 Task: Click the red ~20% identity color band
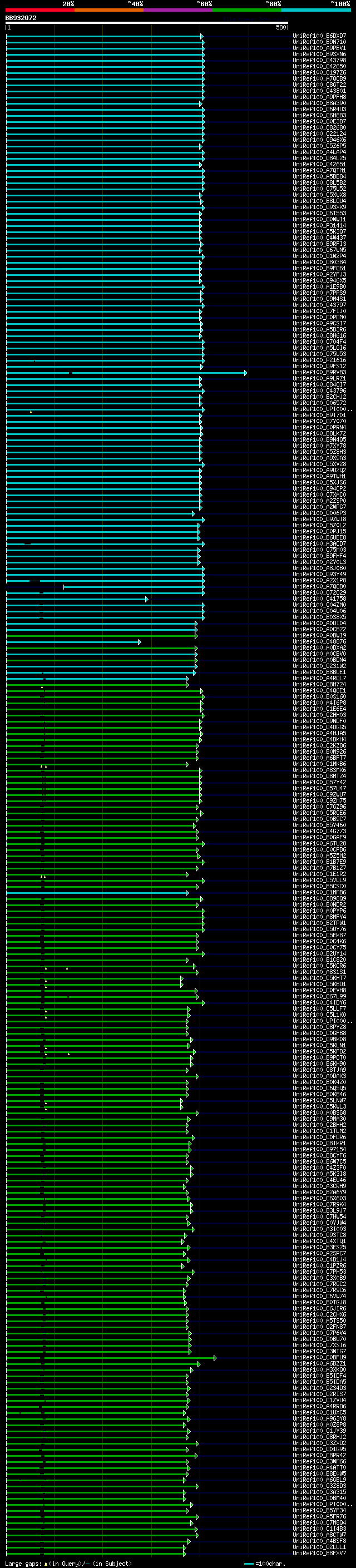click(40, 11)
